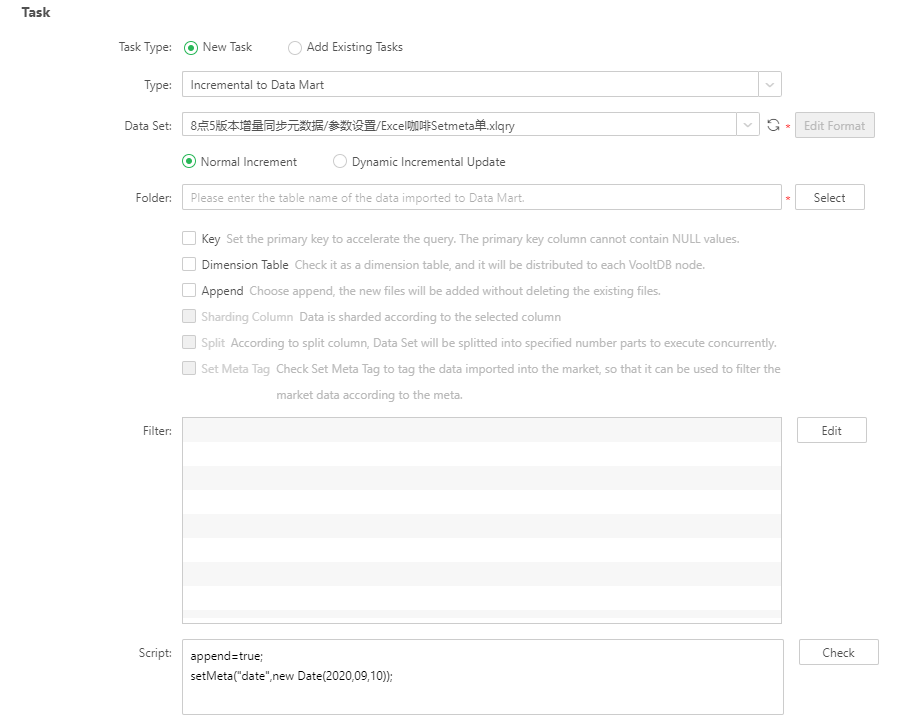Select the New Task radio button

click(191, 47)
